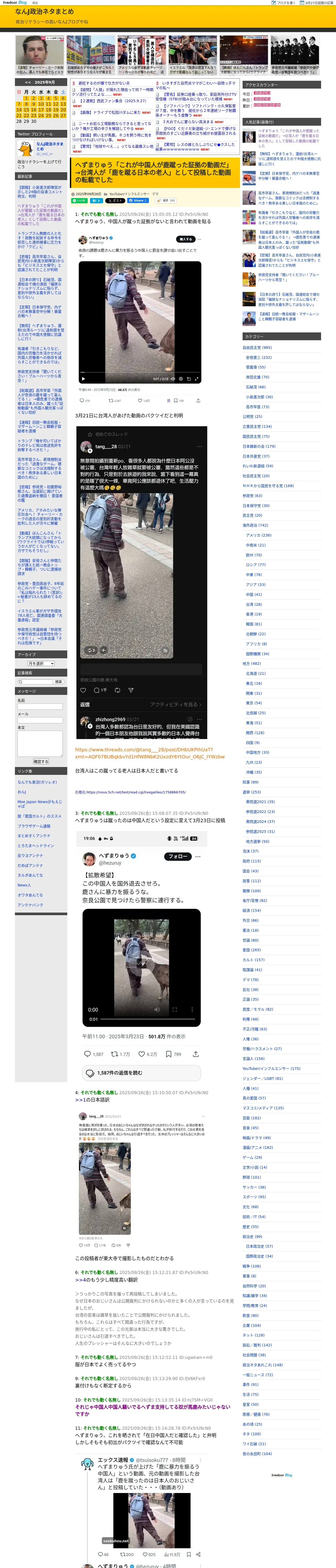This screenshot has width=336, height=1568.
Task: Open the なんJ政治ネタまとめ blog title
Action: (44, 11)
